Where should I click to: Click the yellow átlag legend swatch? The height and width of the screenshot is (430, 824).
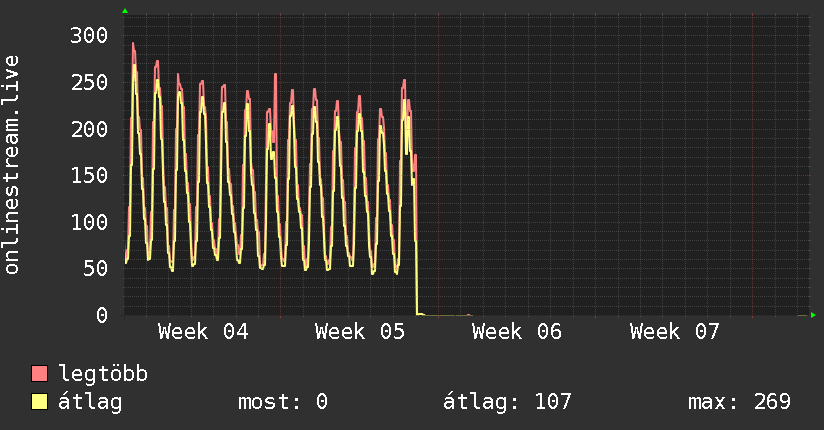[40, 402]
